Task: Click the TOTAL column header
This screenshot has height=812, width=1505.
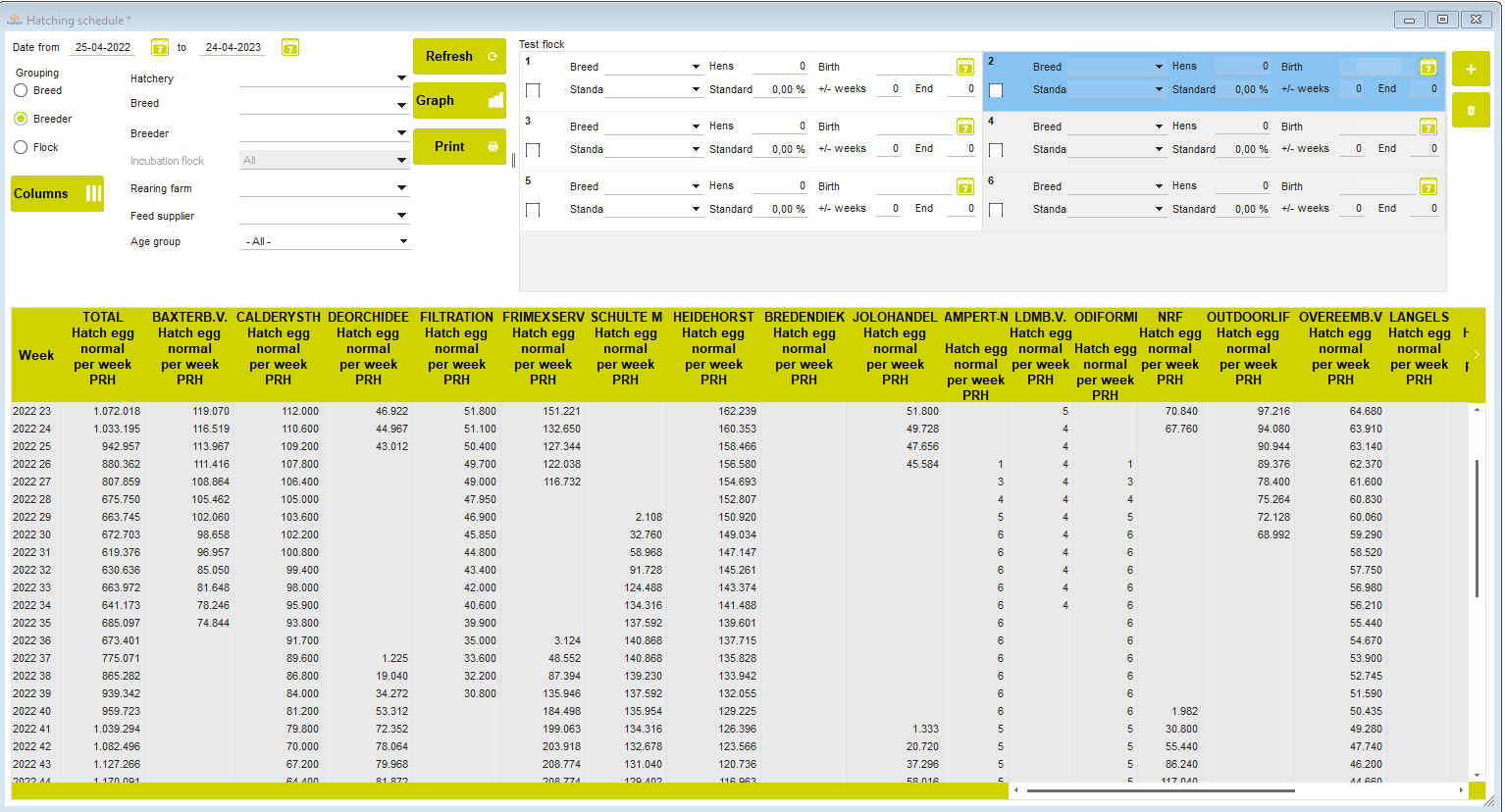Action: point(102,348)
